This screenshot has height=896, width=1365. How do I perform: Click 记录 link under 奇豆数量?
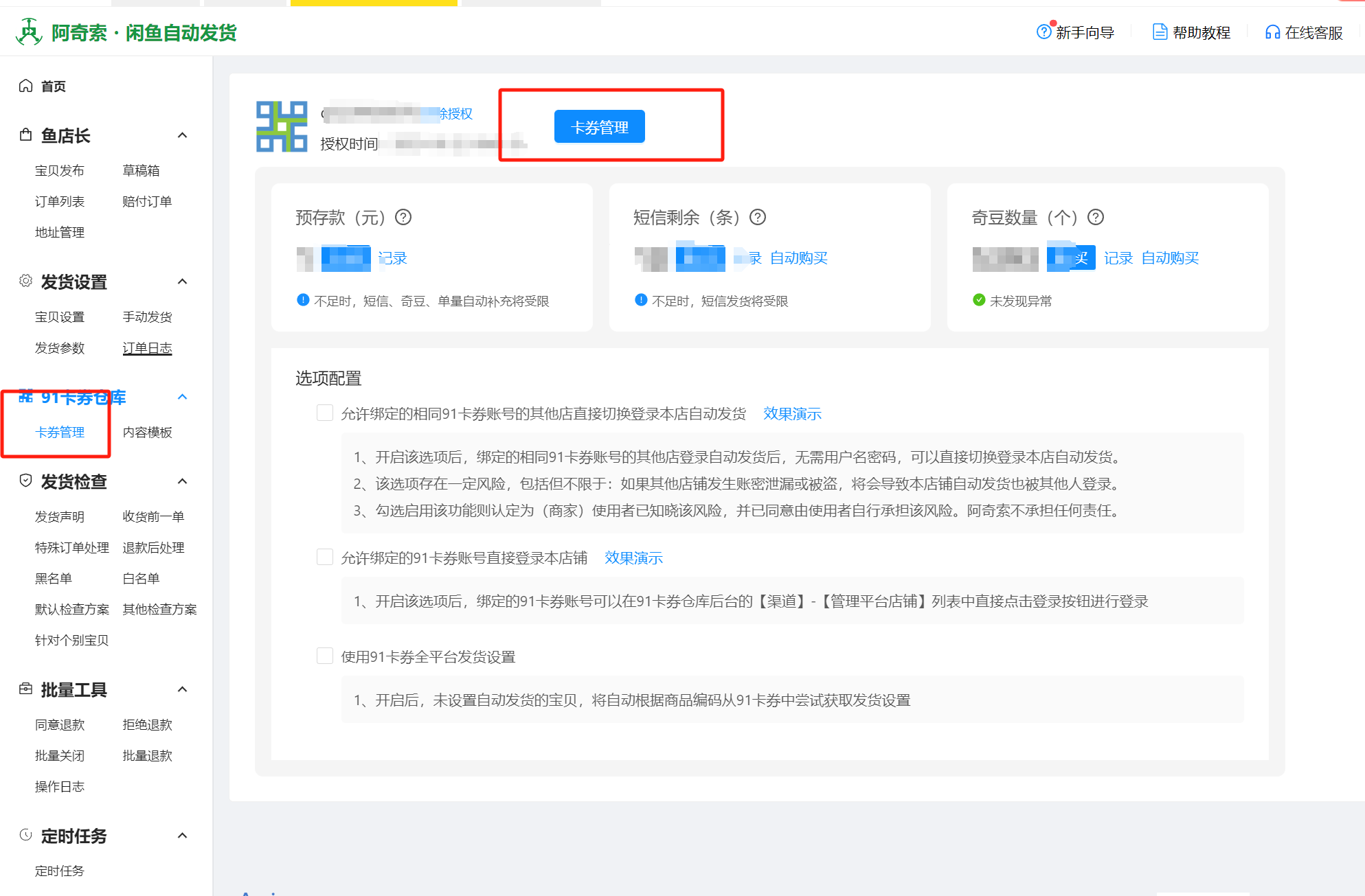pos(1118,258)
